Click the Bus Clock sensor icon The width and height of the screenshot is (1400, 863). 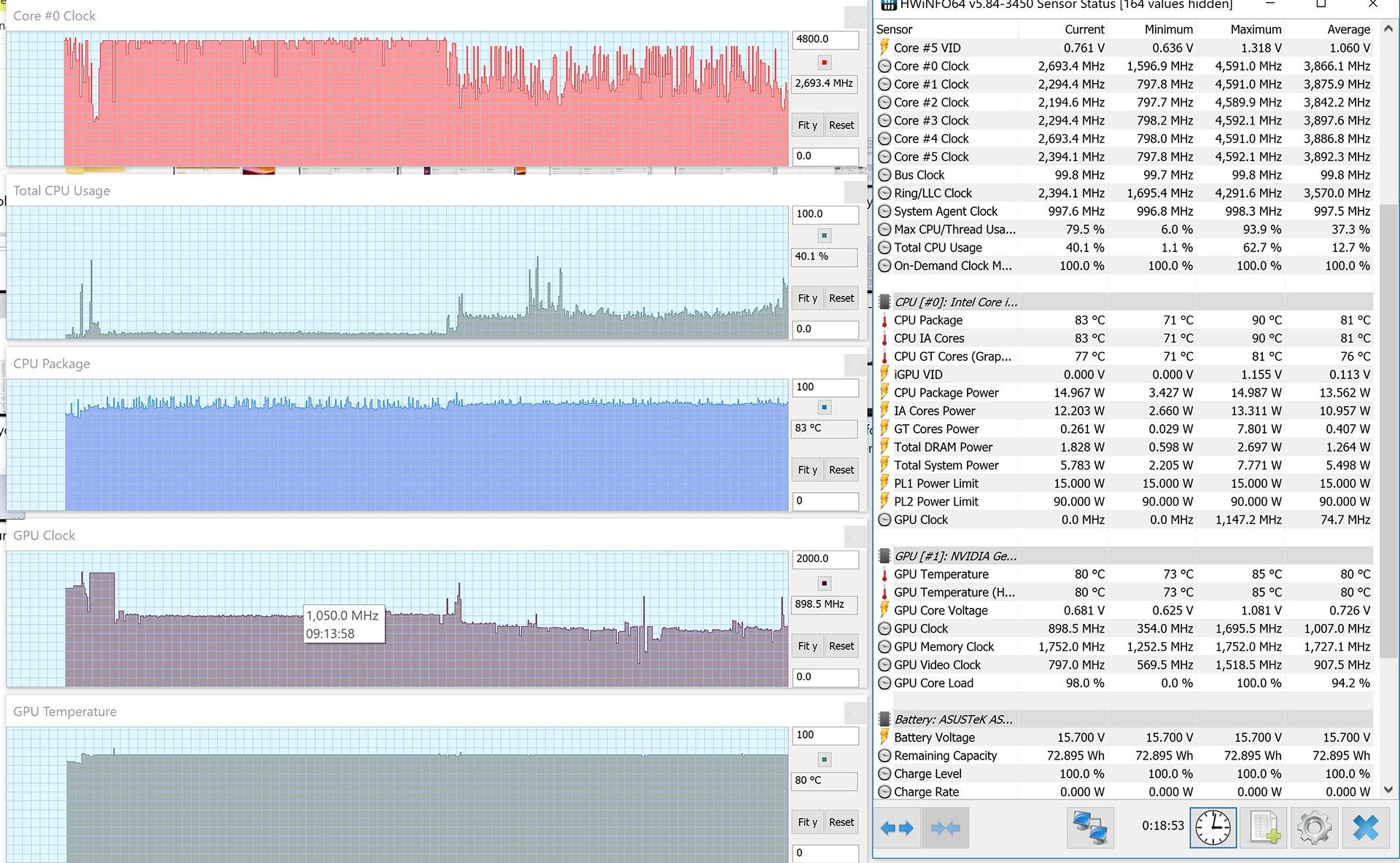[x=884, y=175]
